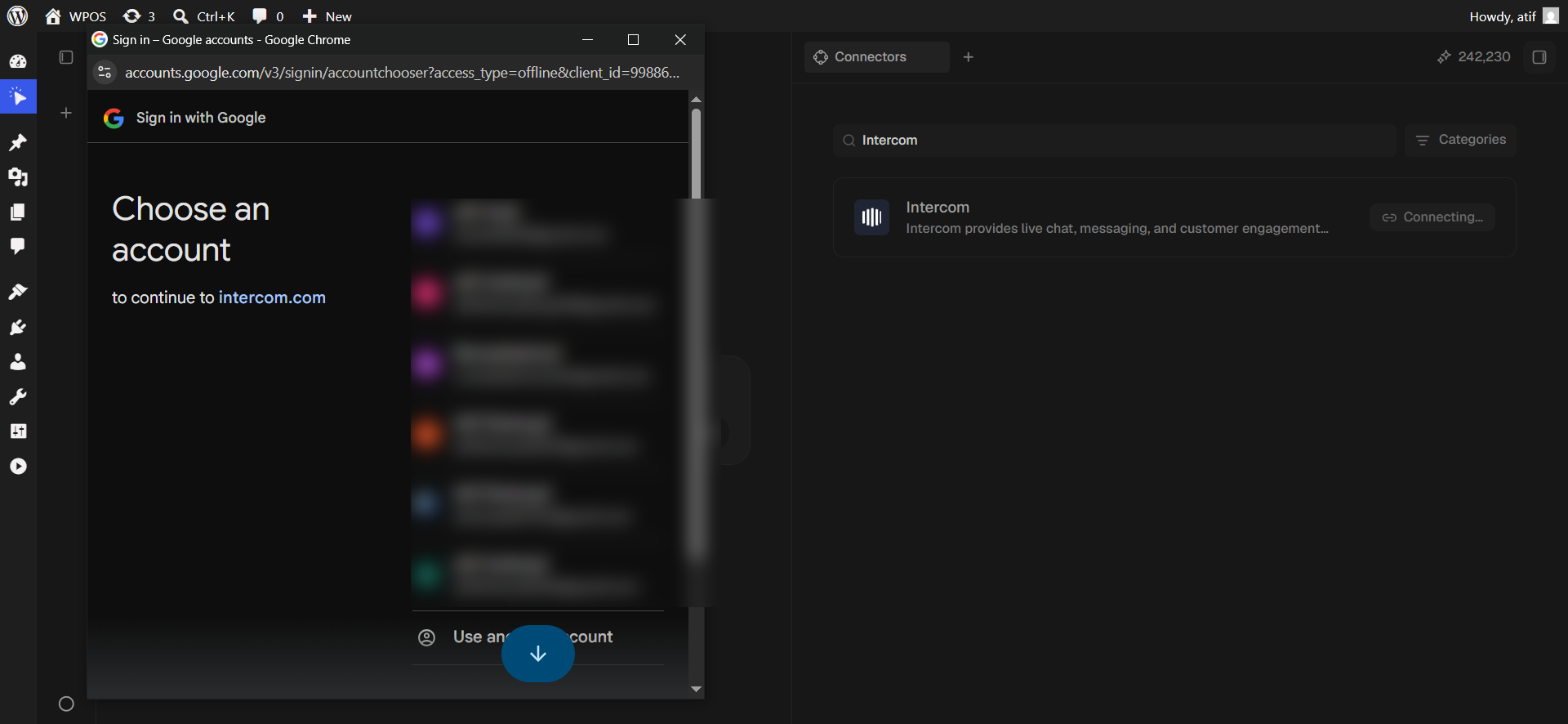Image resolution: width=1568 pixels, height=724 pixels.
Task: Select the green-avatar blurred Google account
Action: click(x=537, y=575)
